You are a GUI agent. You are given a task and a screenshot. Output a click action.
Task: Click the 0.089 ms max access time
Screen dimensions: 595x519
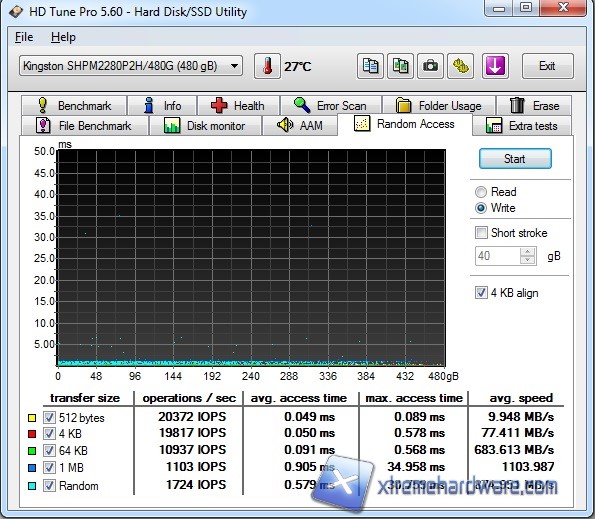(x=419, y=417)
